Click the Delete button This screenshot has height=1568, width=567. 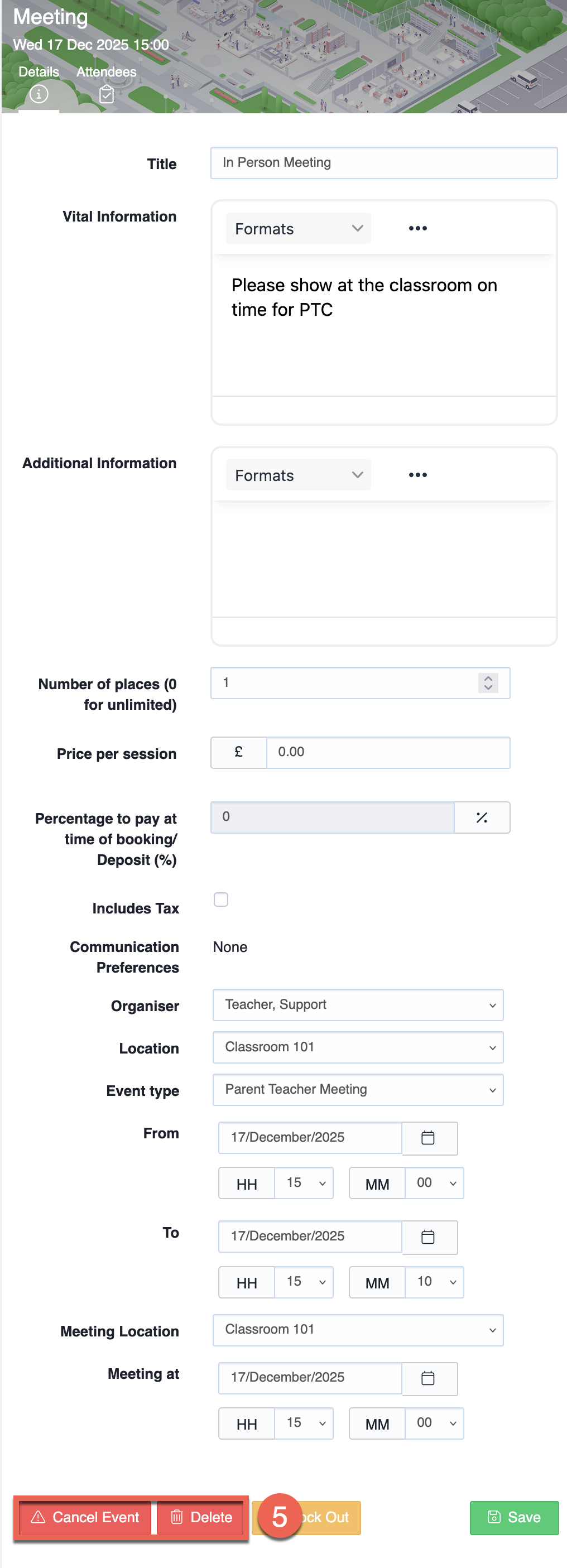coord(201,1517)
